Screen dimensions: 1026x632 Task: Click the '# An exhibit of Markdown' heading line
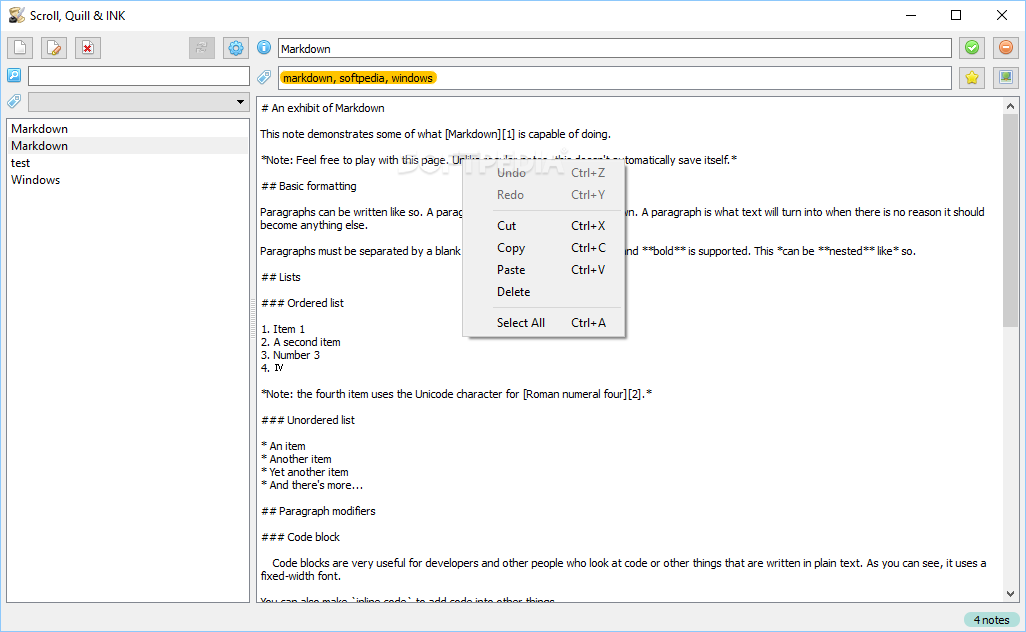(323, 108)
